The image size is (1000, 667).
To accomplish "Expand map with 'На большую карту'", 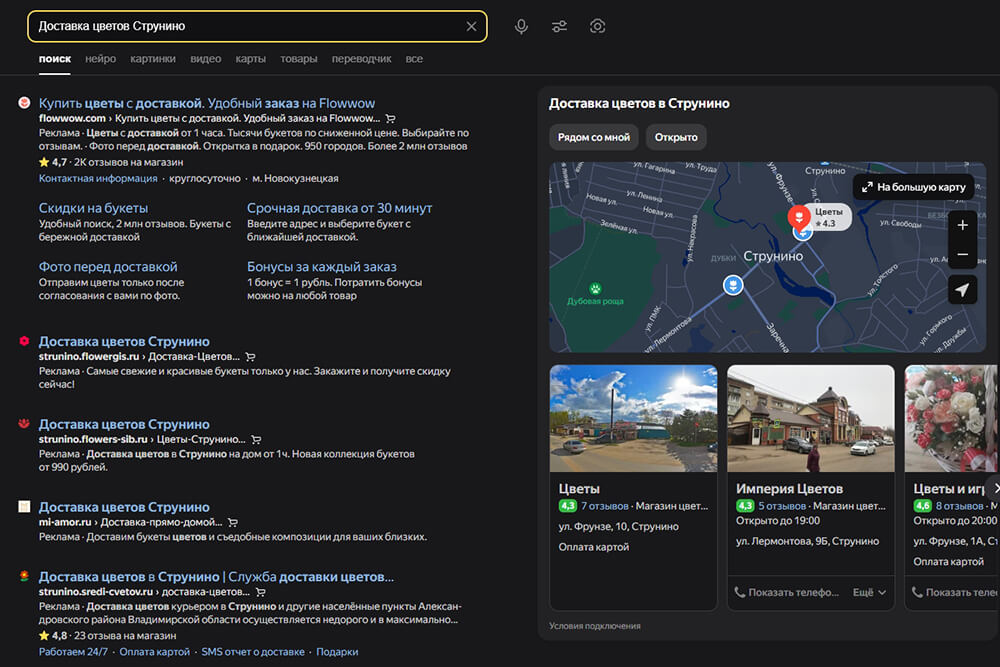I will click(x=913, y=187).
